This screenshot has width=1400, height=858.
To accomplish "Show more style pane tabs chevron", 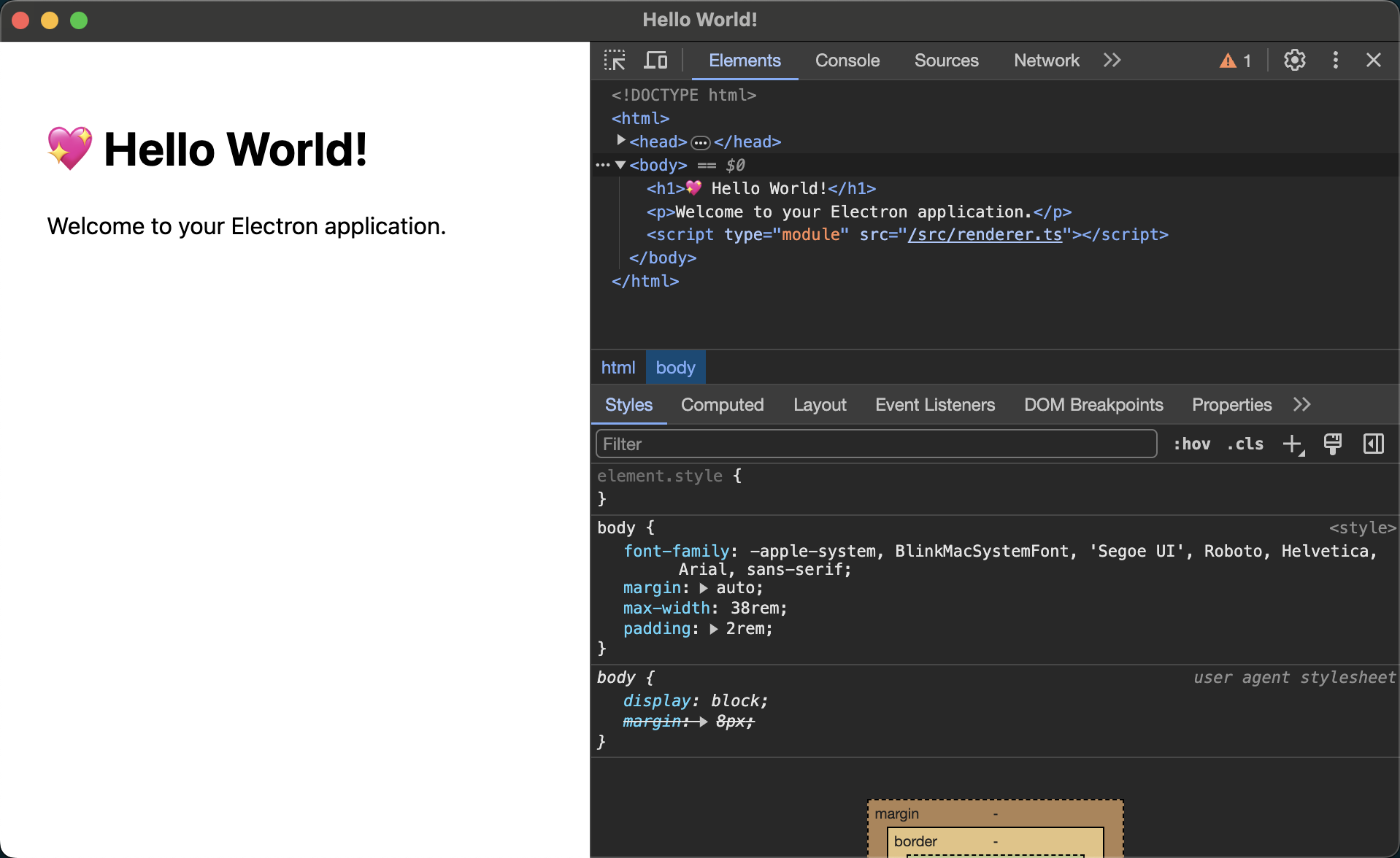I will tap(1302, 405).
